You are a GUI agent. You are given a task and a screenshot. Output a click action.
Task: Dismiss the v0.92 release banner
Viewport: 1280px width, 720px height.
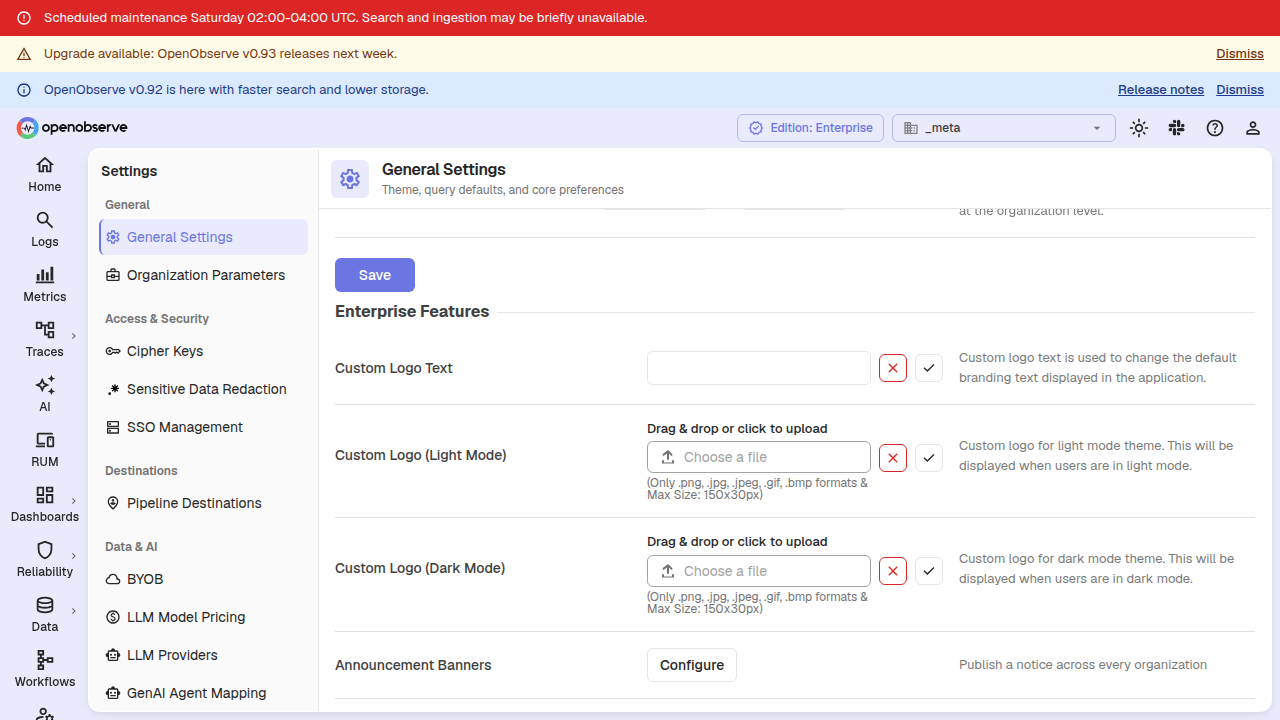(x=1240, y=90)
